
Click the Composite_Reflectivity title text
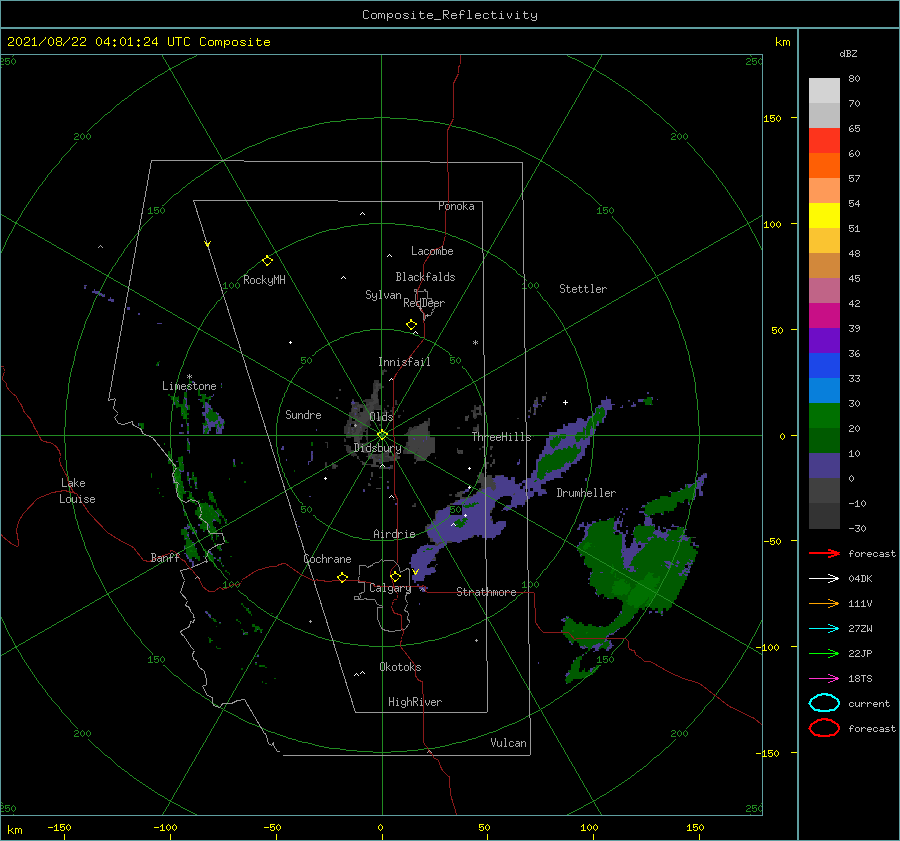449,15
